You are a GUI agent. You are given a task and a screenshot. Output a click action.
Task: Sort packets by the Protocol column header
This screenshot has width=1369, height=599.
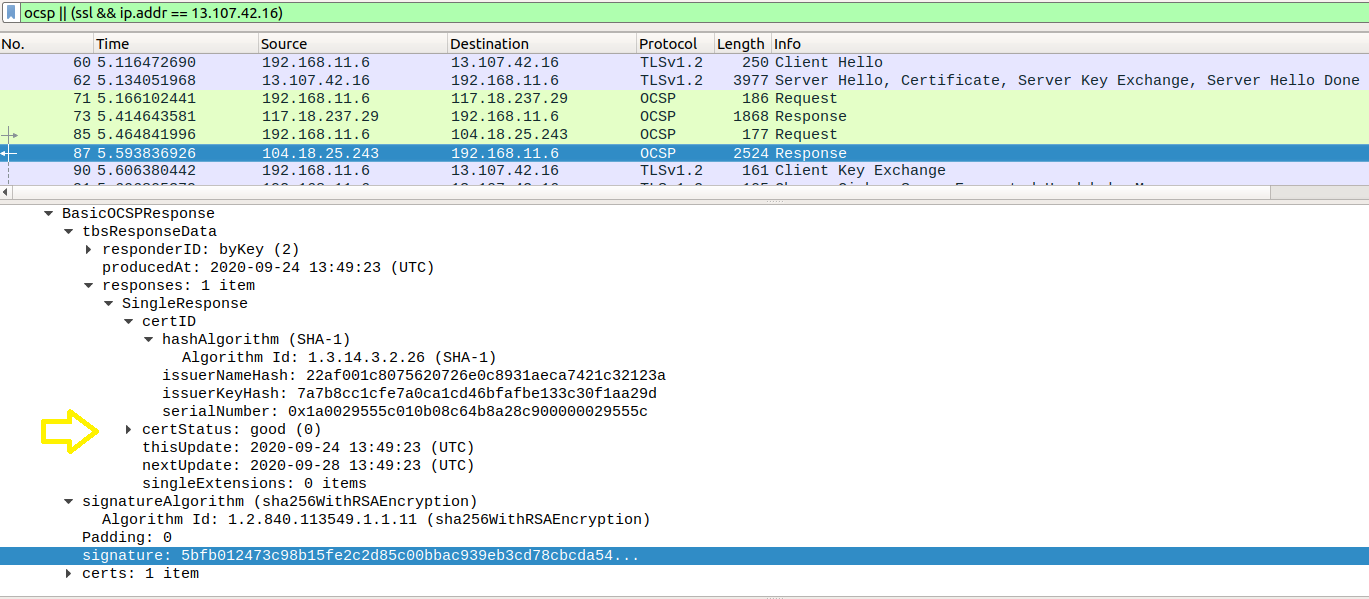point(675,44)
